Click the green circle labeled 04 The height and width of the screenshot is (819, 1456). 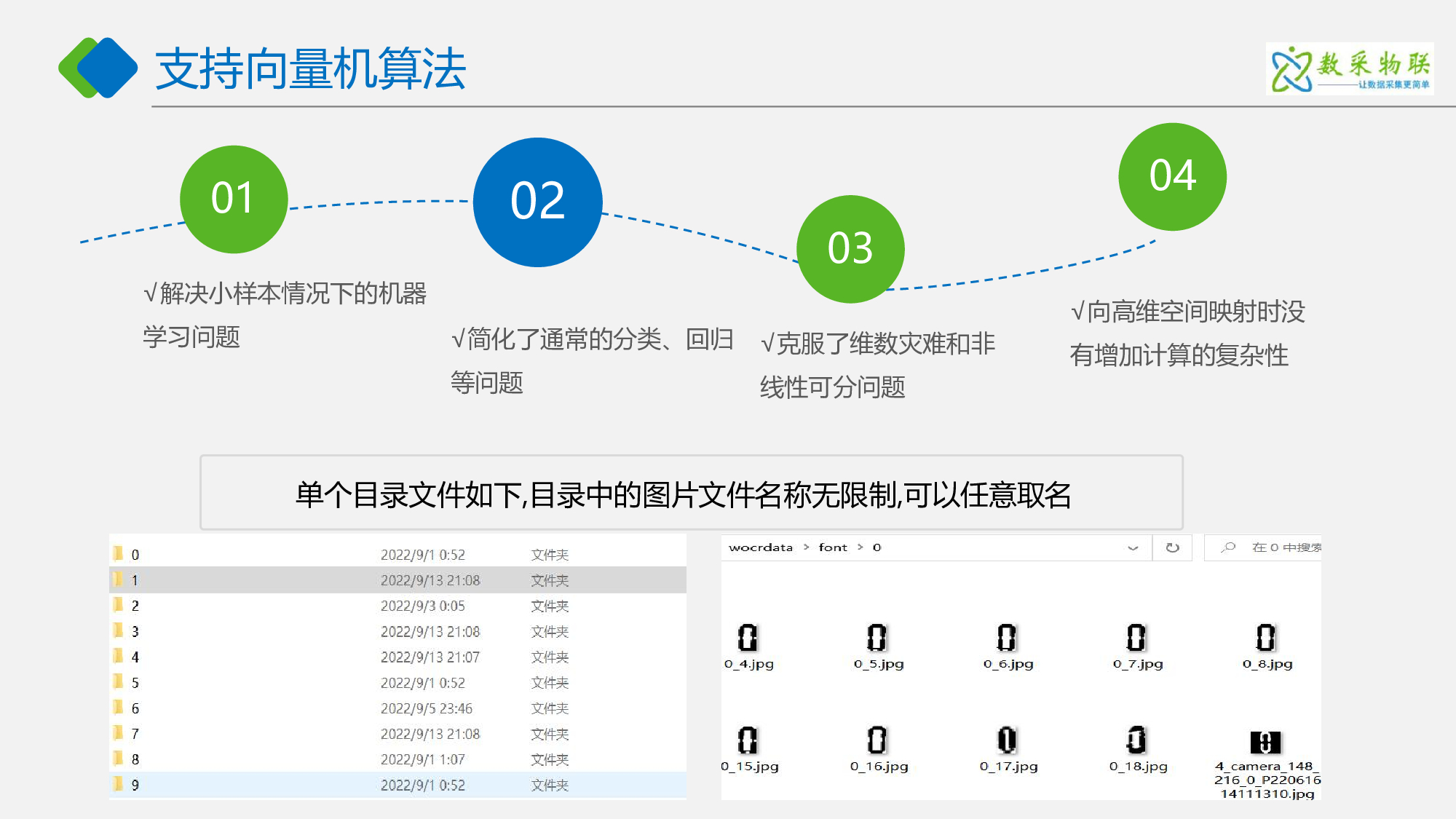coord(1172,176)
